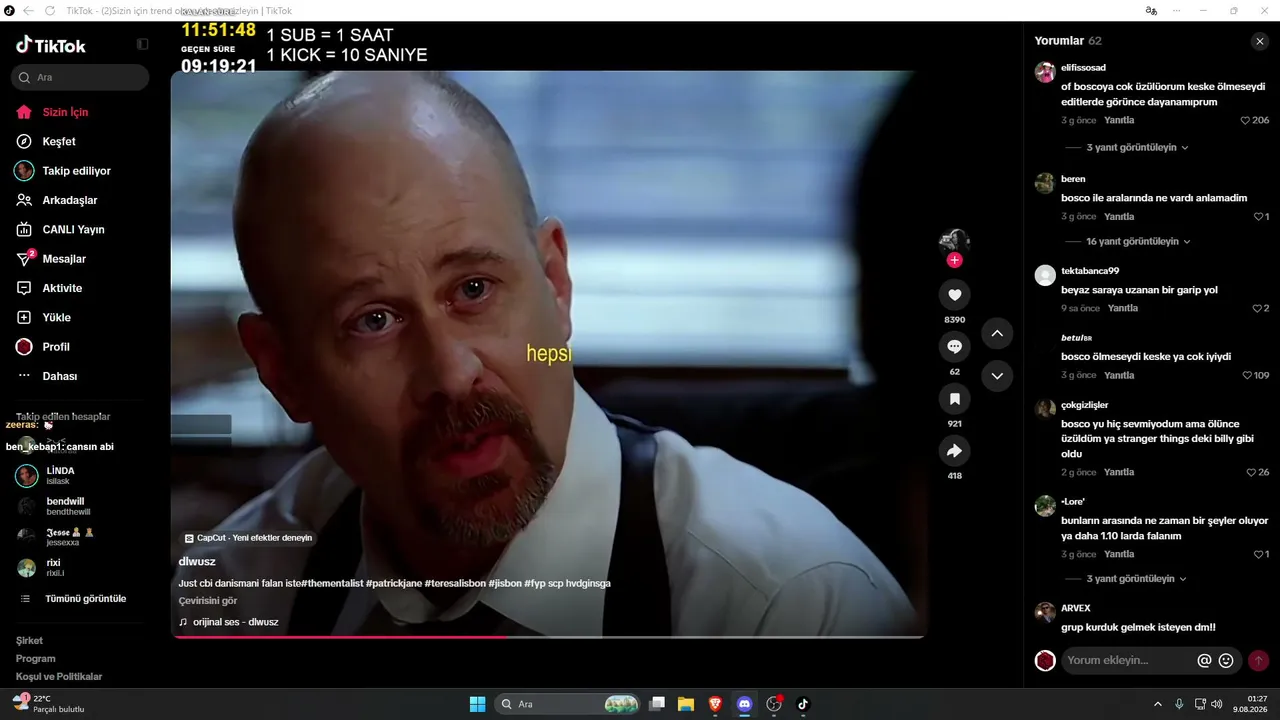The image size is (1280, 720).
Task: Click the CapCut Yeni efektler deneyin link
Action: click(x=248, y=538)
